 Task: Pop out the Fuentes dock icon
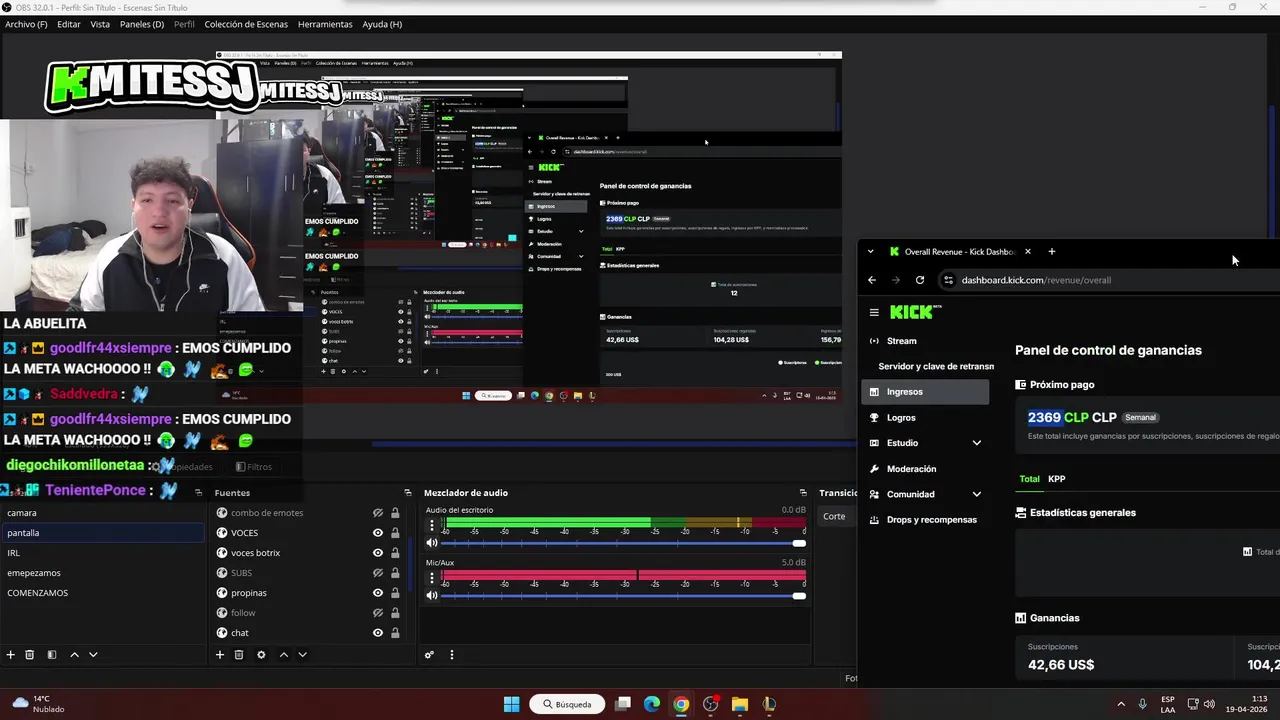[407, 492]
